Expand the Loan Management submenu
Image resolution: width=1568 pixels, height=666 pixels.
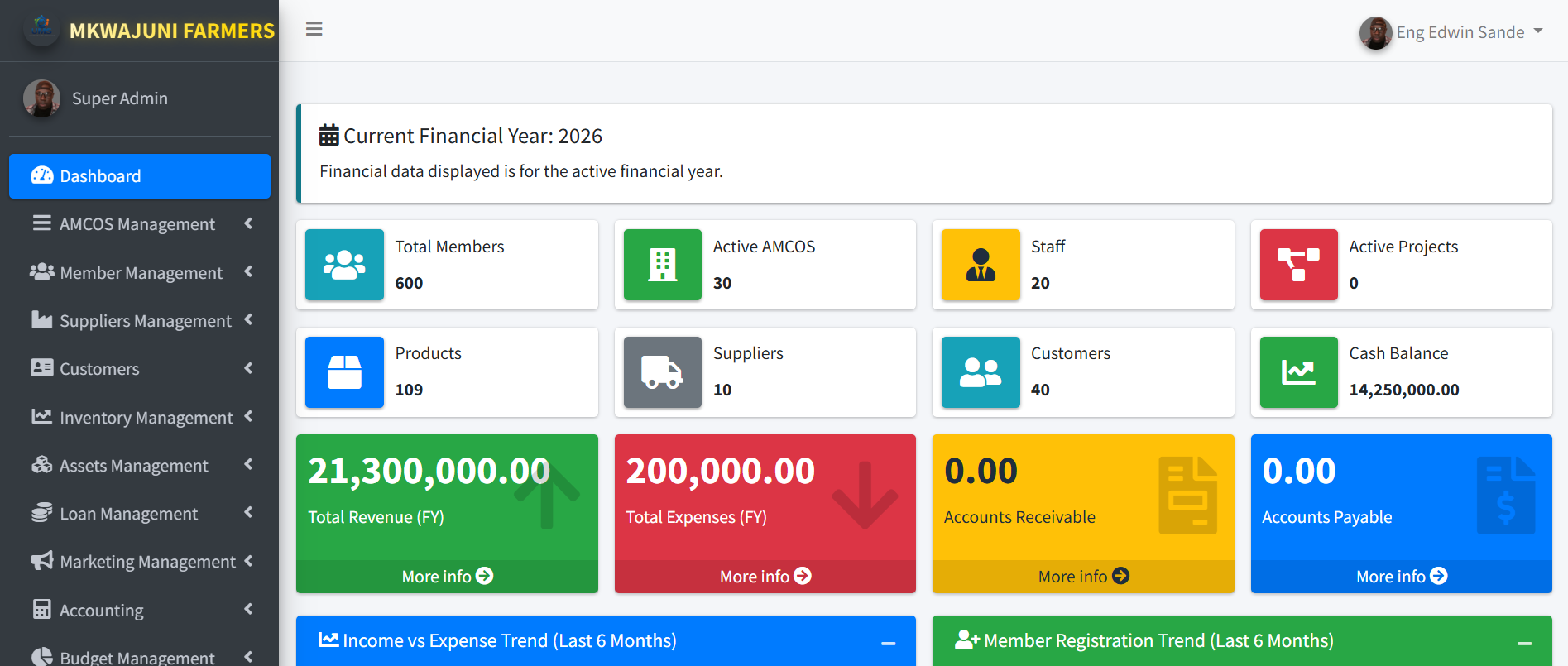coord(139,514)
